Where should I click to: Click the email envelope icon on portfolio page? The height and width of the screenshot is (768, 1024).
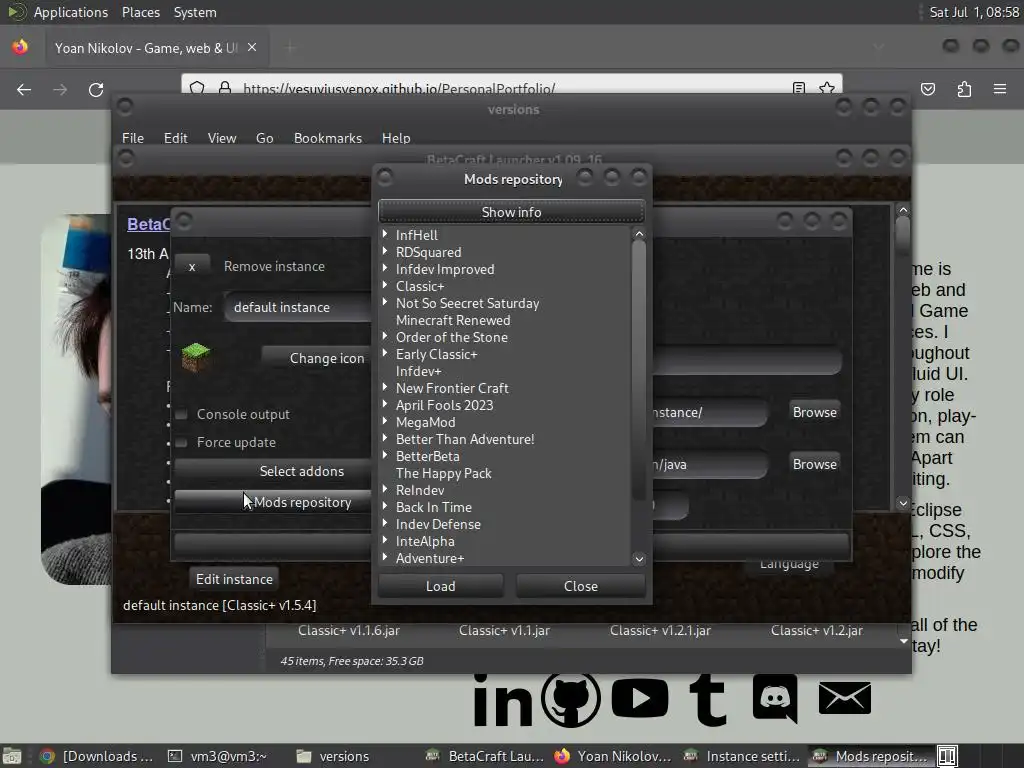pyautogui.click(x=844, y=698)
